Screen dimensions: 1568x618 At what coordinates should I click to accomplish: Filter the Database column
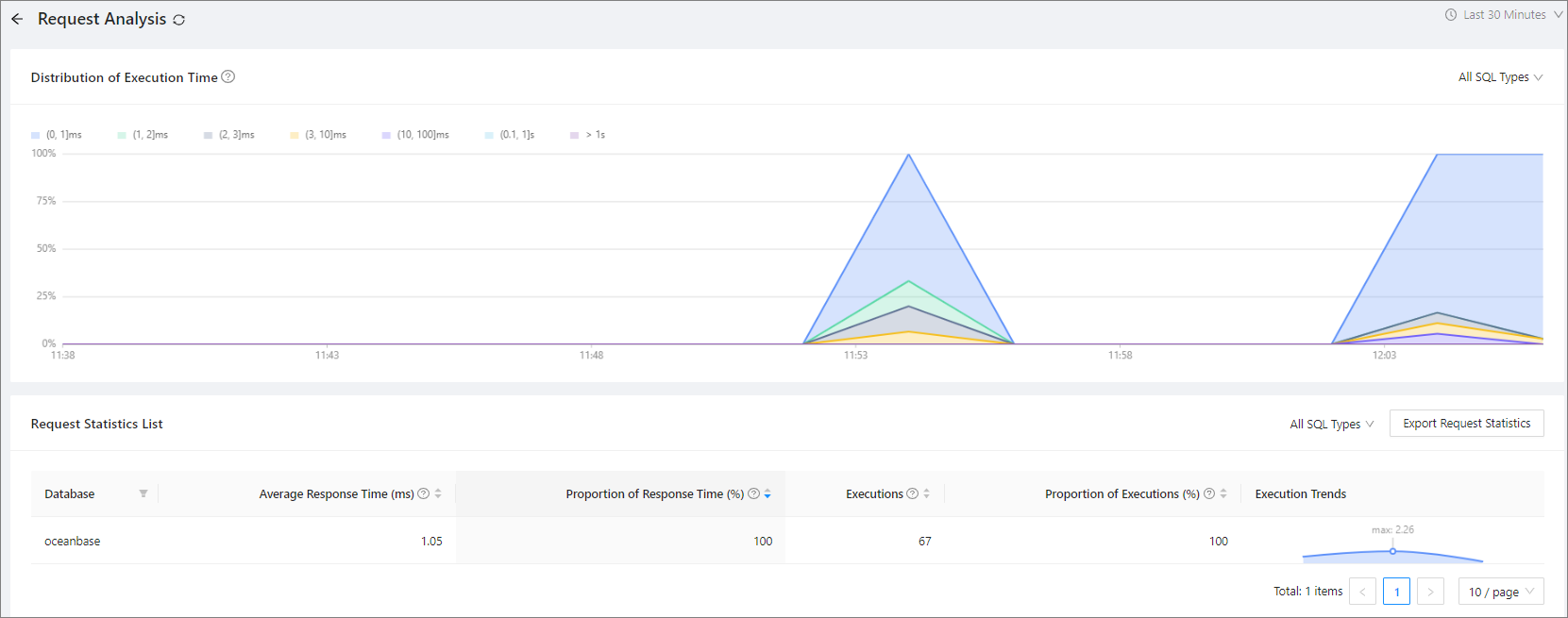tap(143, 493)
